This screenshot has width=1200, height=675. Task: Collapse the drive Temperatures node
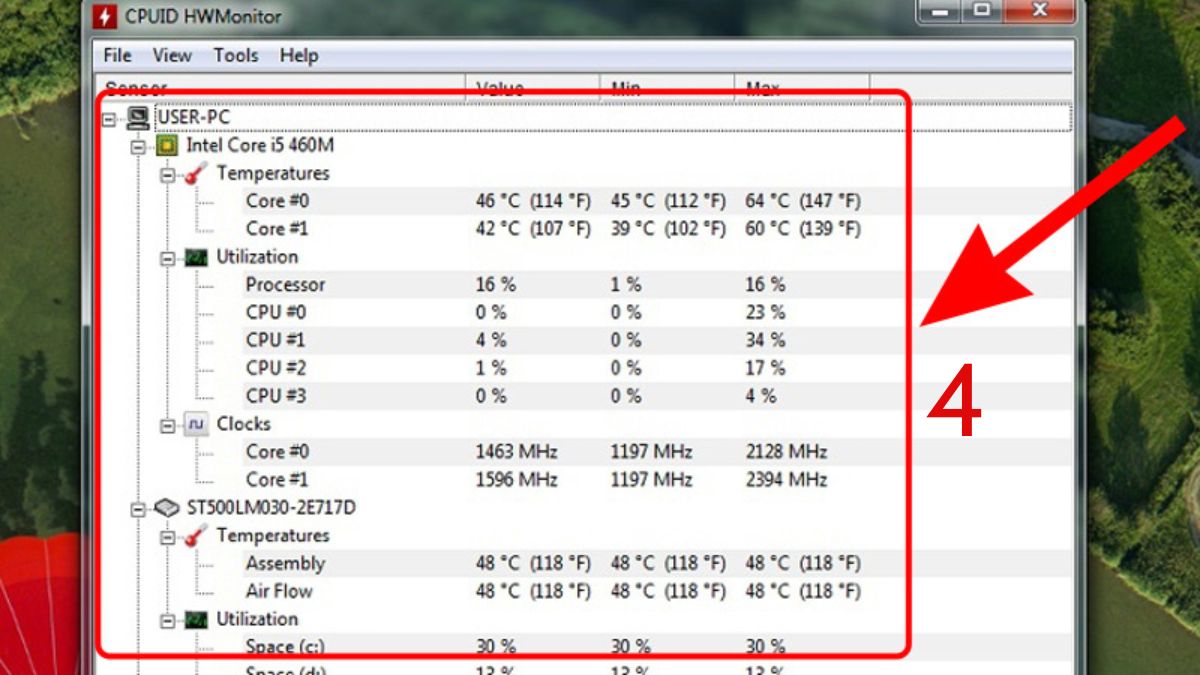[x=167, y=538]
